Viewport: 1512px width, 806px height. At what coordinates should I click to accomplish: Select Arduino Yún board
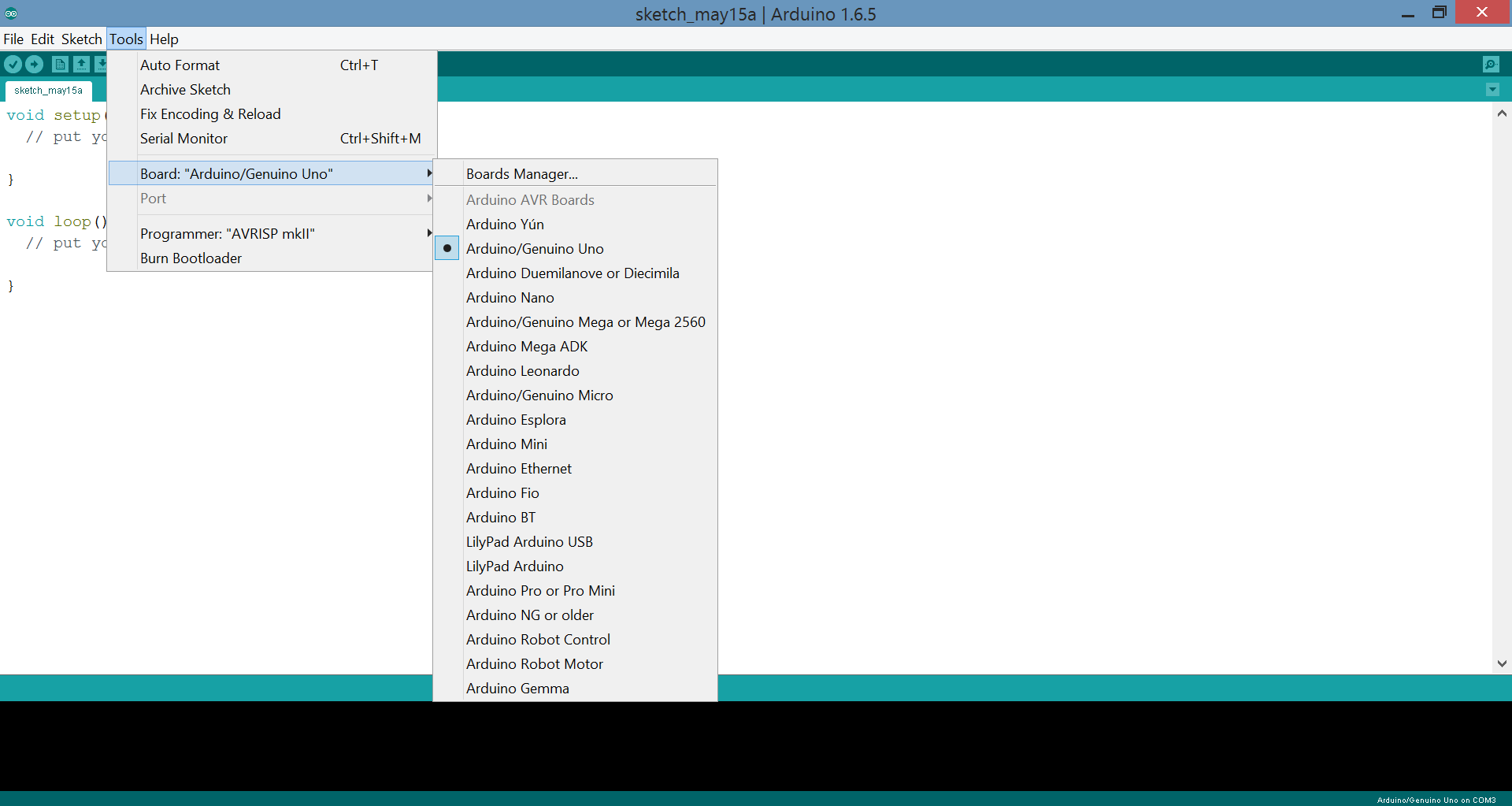(575, 225)
